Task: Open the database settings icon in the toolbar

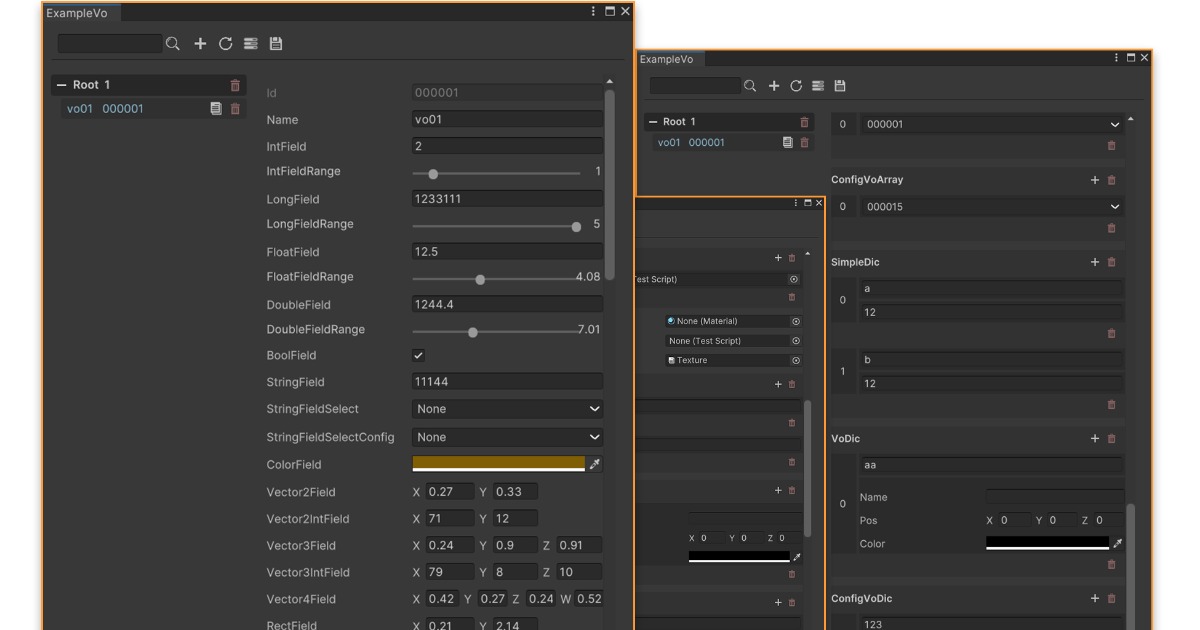Action: (x=250, y=44)
